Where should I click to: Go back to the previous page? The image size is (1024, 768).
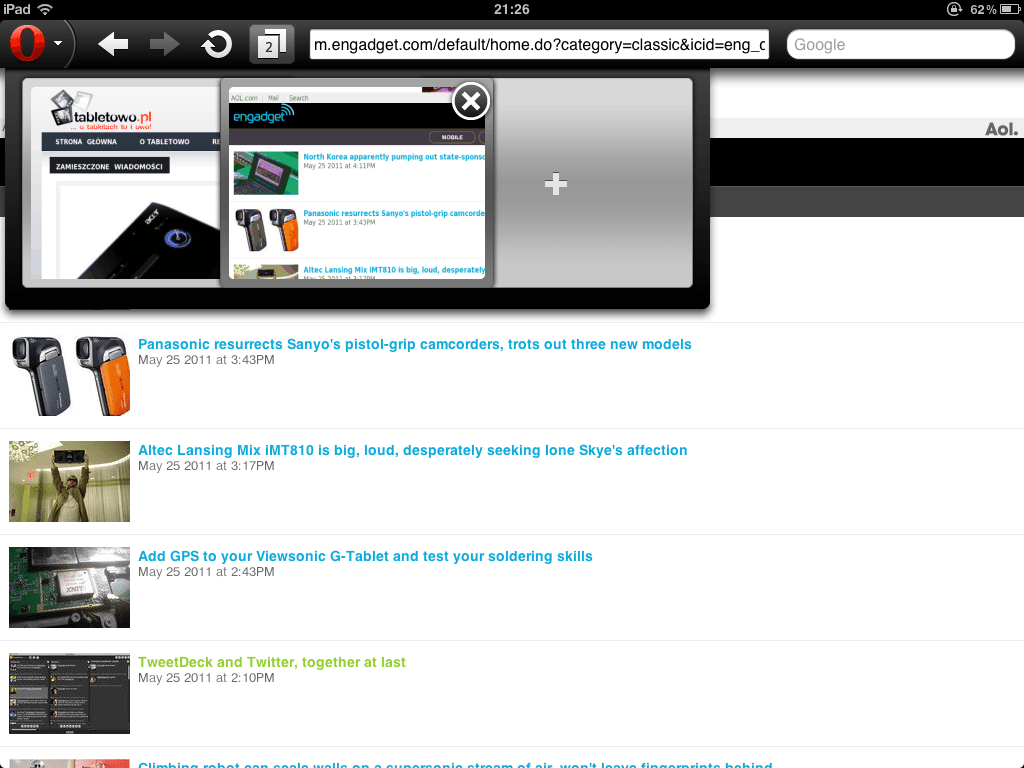click(113, 44)
